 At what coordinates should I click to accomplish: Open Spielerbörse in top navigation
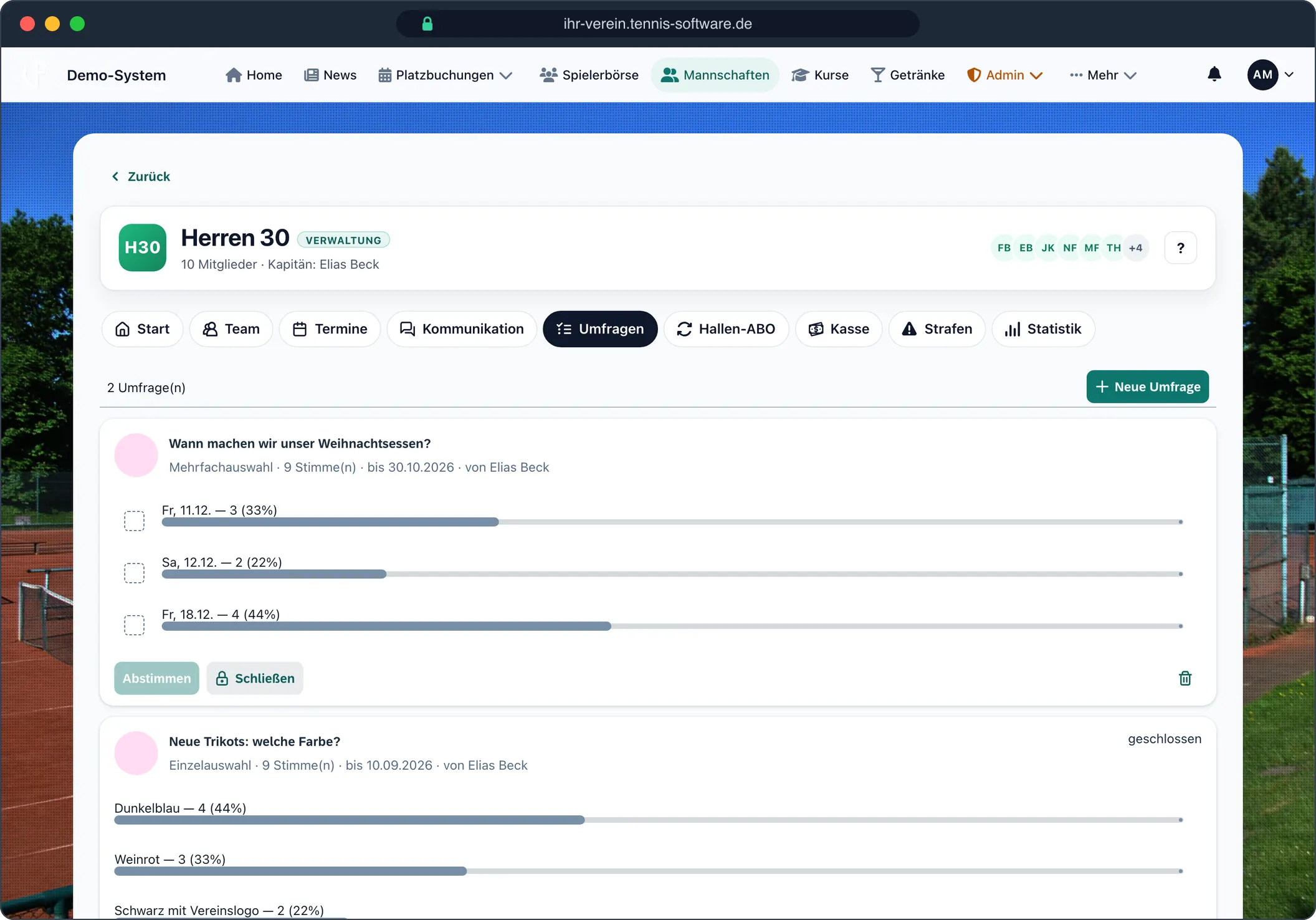click(x=589, y=75)
